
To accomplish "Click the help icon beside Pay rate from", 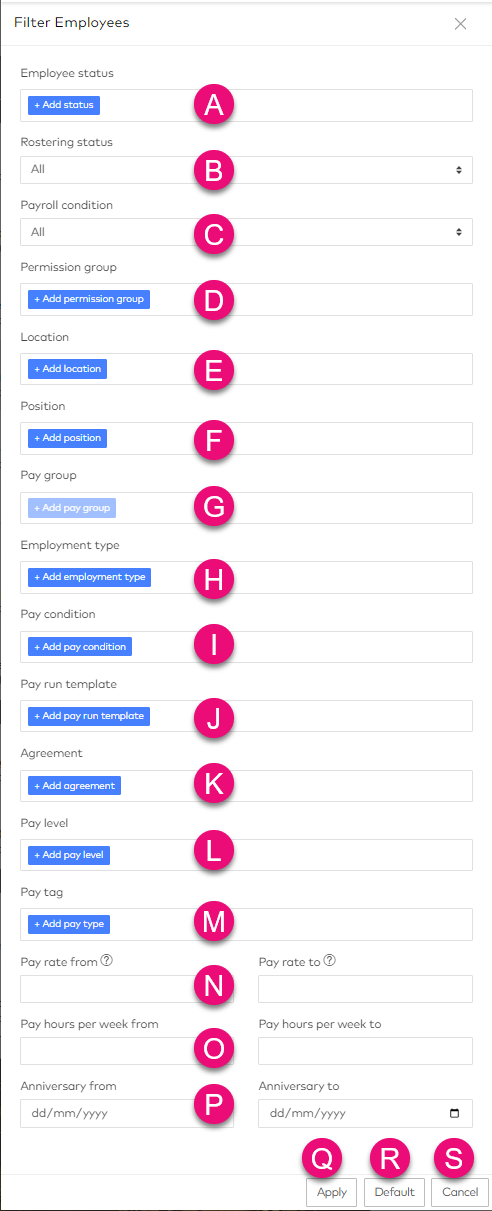I will point(106,961).
